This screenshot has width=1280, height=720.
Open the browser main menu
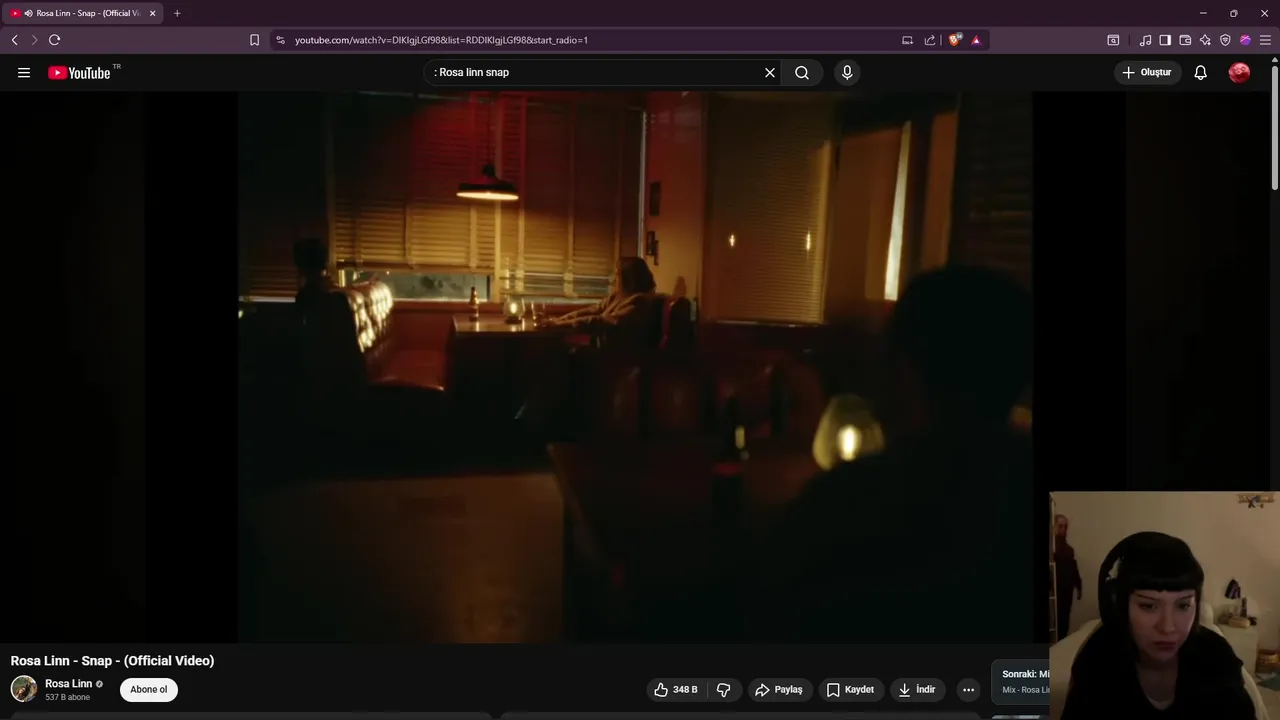coord(1265,40)
